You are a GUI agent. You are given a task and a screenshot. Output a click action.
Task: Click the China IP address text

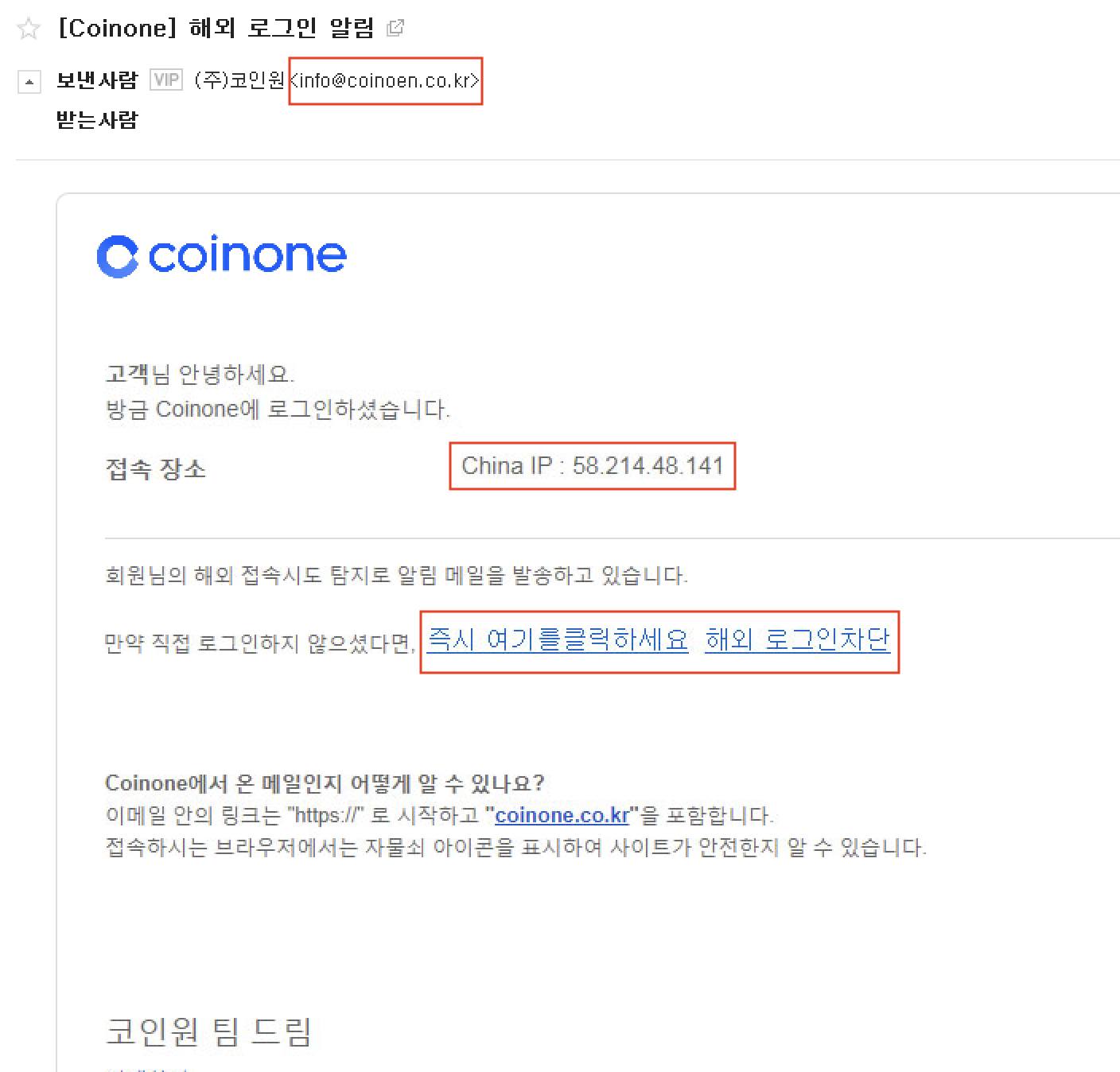(x=593, y=465)
